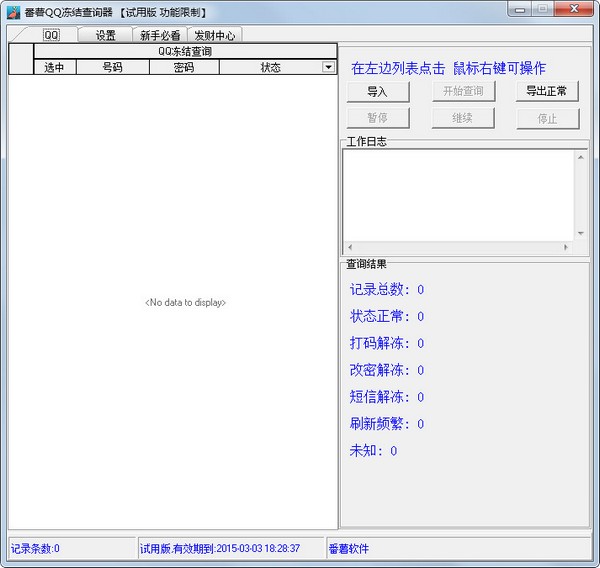This screenshot has height=568, width=600.
Task: Click the 状态 column header
Action: coord(270,68)
